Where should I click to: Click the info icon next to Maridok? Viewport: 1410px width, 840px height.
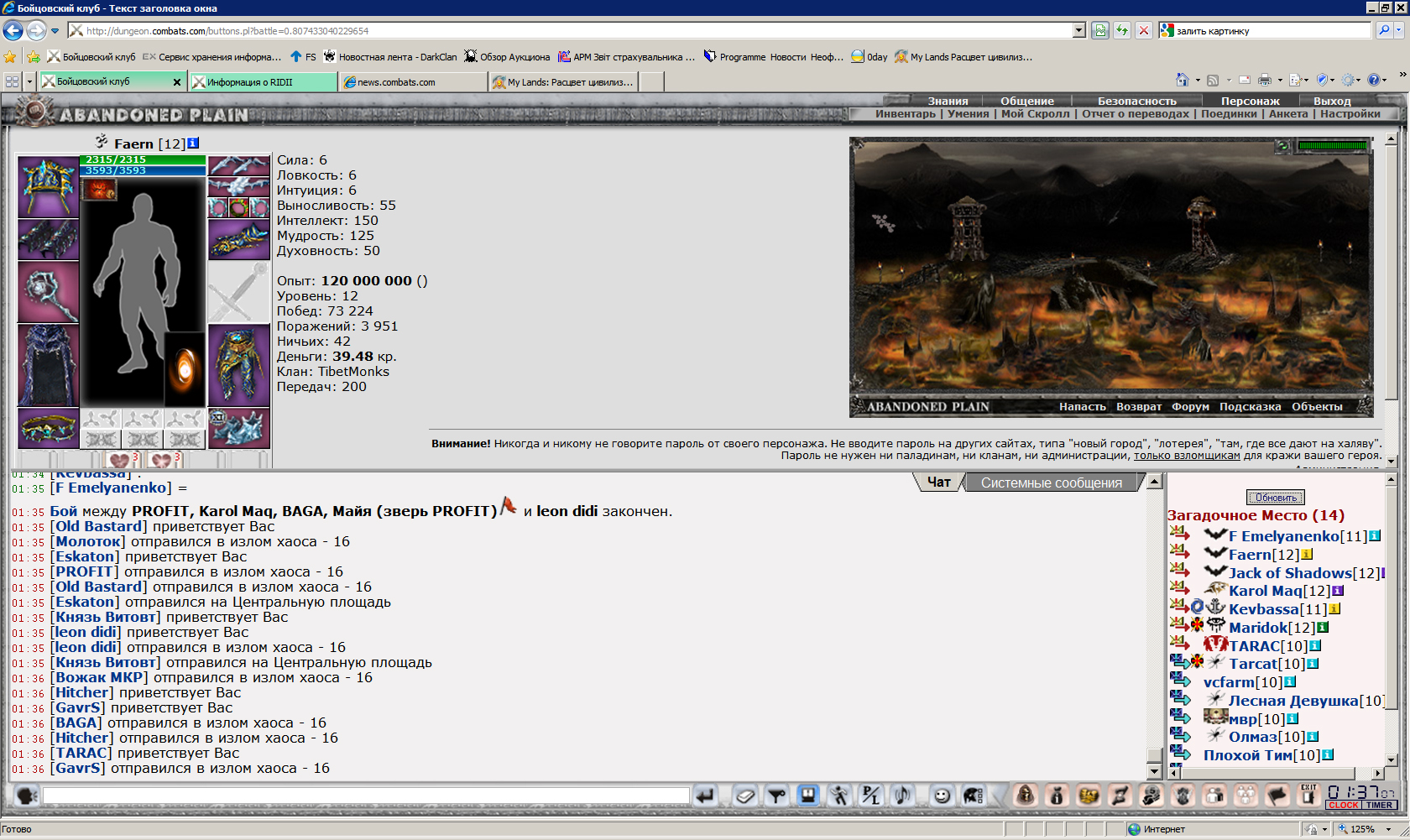(x=1323, y=628)
